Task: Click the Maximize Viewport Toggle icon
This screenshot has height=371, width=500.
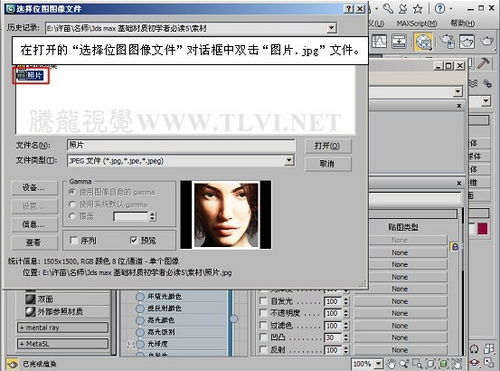Action: 489,349
